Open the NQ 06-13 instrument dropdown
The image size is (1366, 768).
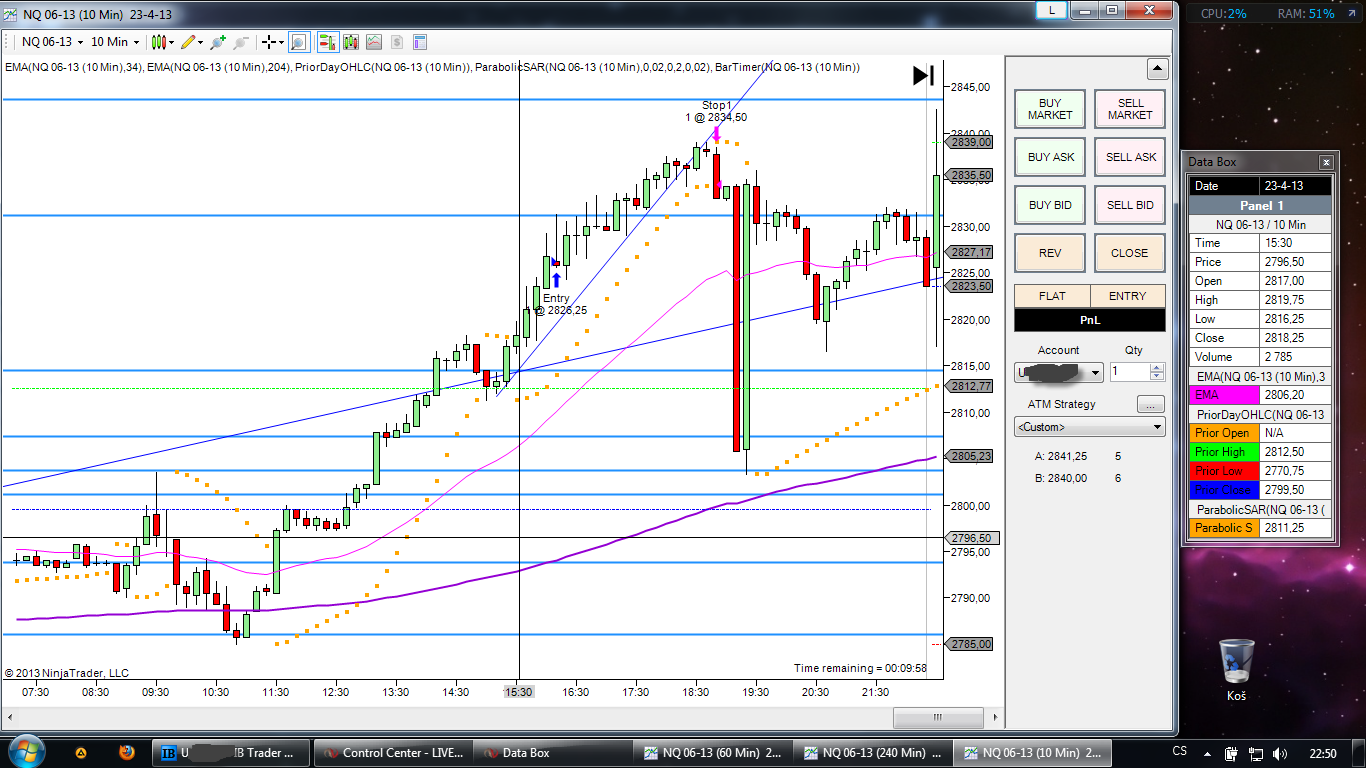[53, 42]
